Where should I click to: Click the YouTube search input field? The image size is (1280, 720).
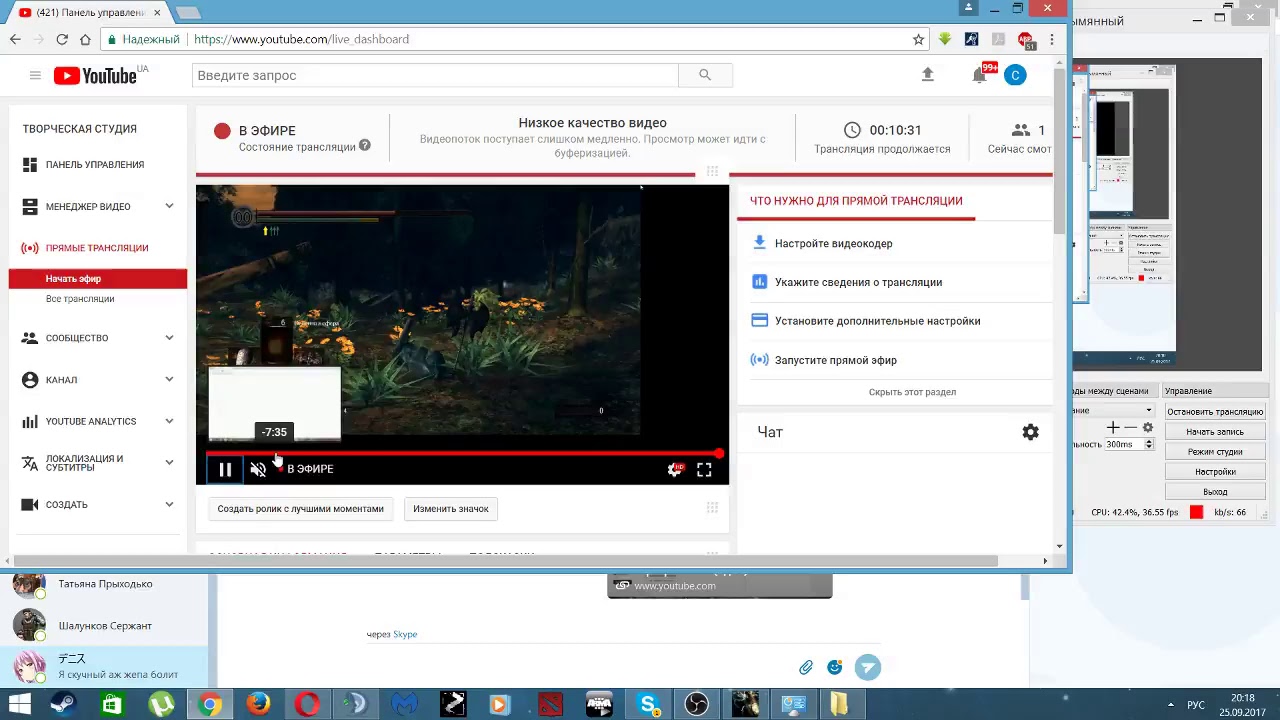[x=435, y=75]
